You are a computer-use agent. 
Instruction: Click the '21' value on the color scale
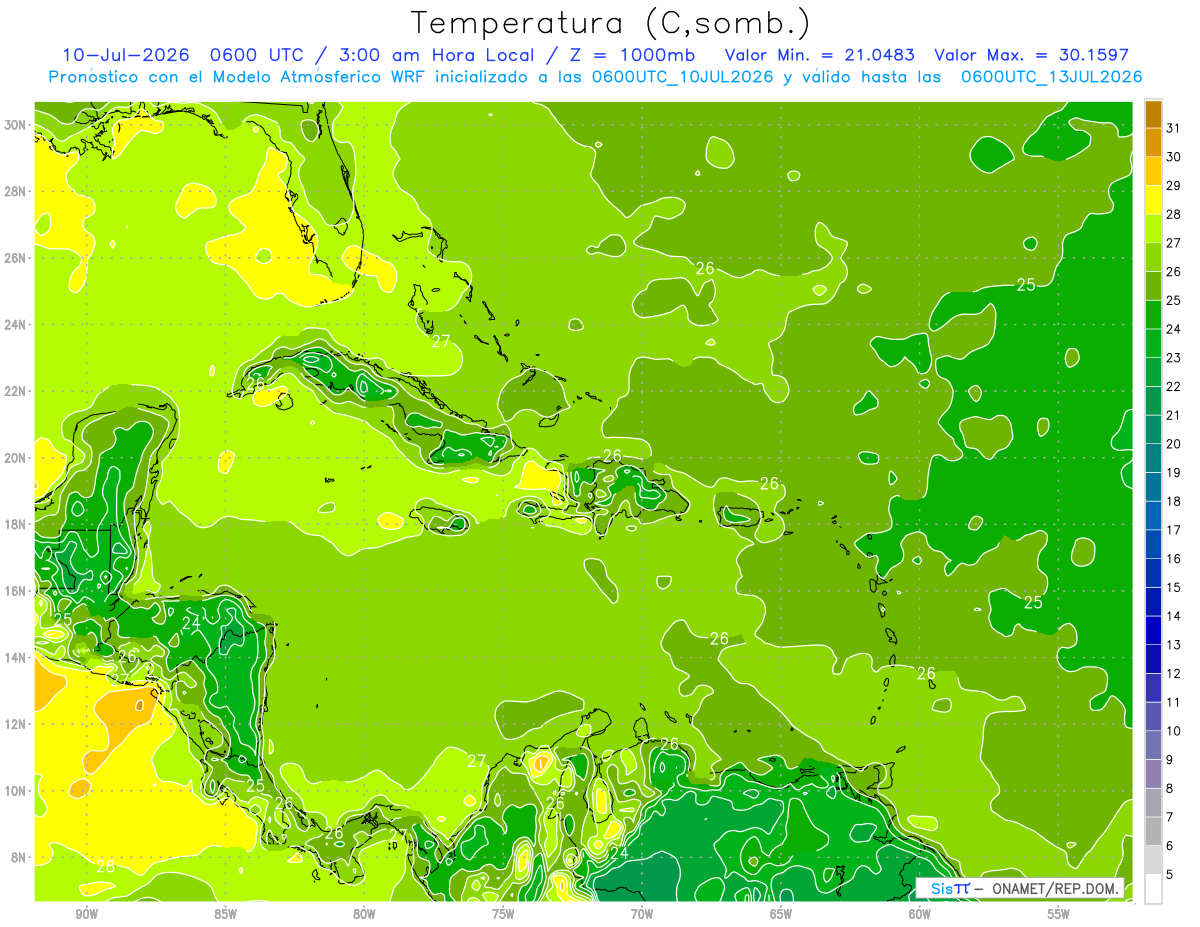pyautogui.click(x=1174, y=415)
